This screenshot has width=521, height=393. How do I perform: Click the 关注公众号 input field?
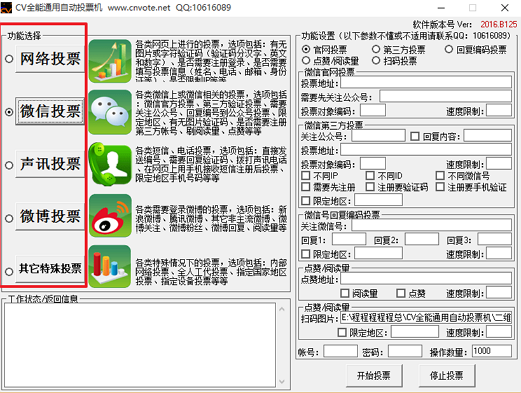point(378,136)
